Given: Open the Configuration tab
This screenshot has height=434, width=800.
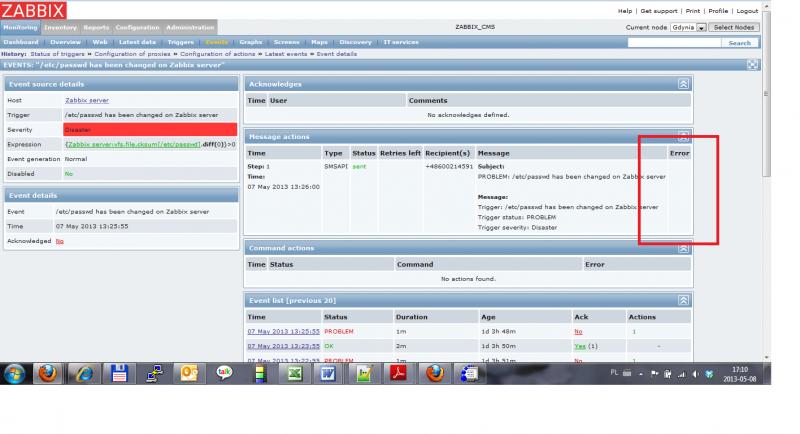Looking at the screenshot, I should pos(137,28).
